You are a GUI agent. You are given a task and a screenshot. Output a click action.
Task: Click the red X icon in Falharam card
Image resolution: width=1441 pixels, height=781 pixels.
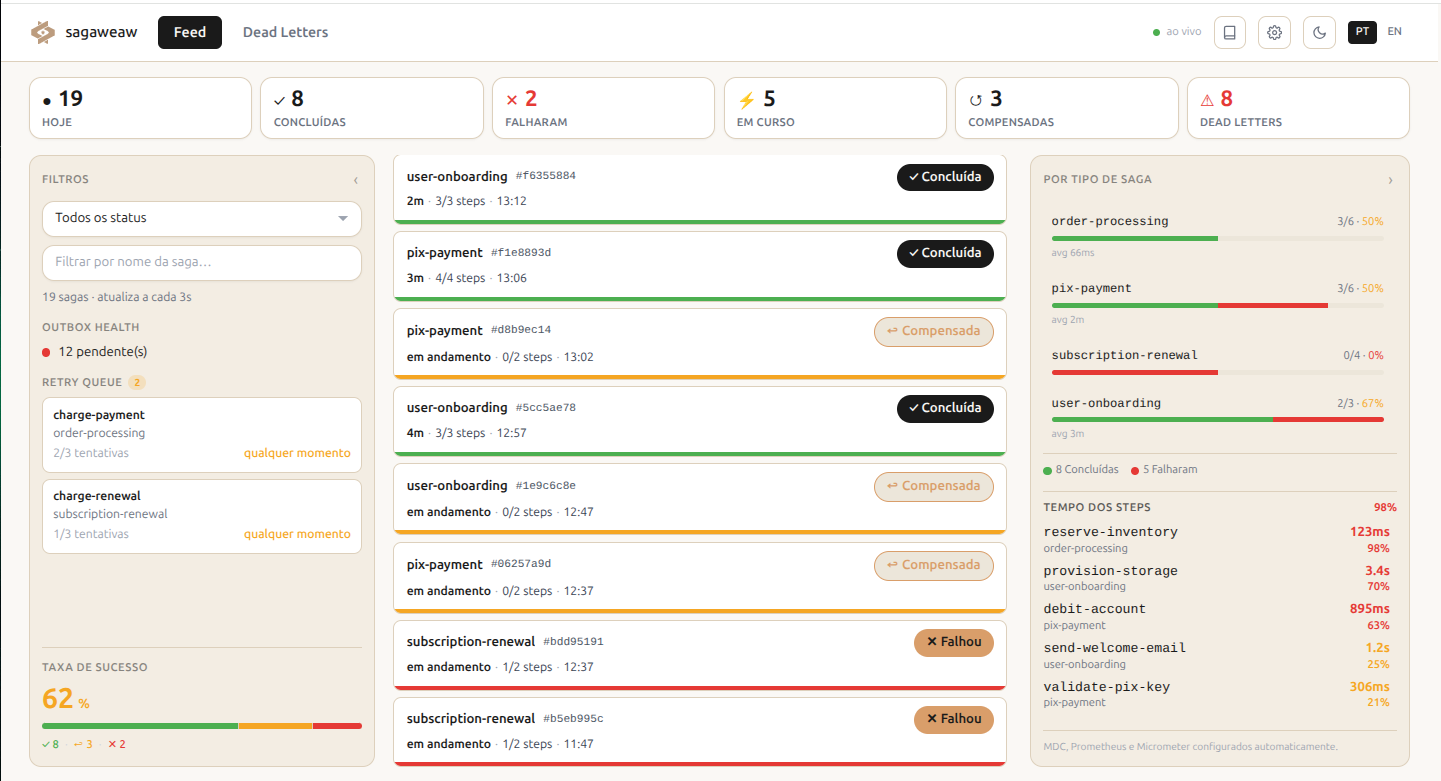click(512, 99)
